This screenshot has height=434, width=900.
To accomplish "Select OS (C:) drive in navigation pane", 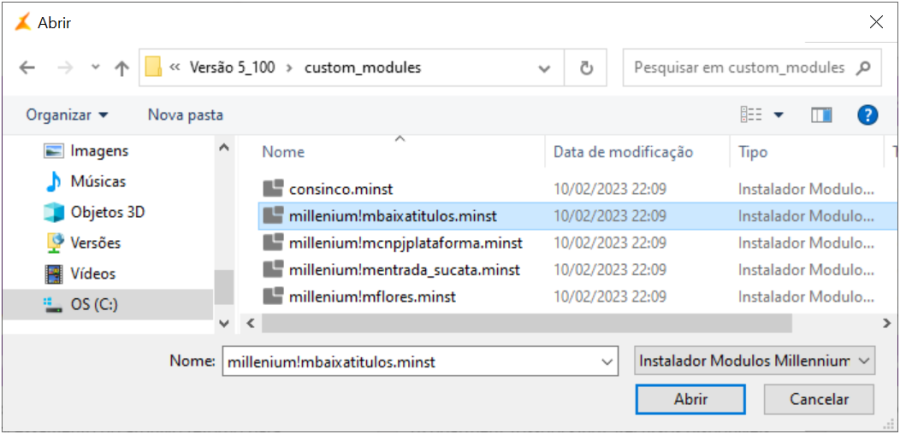I will (x=108, y=304).
